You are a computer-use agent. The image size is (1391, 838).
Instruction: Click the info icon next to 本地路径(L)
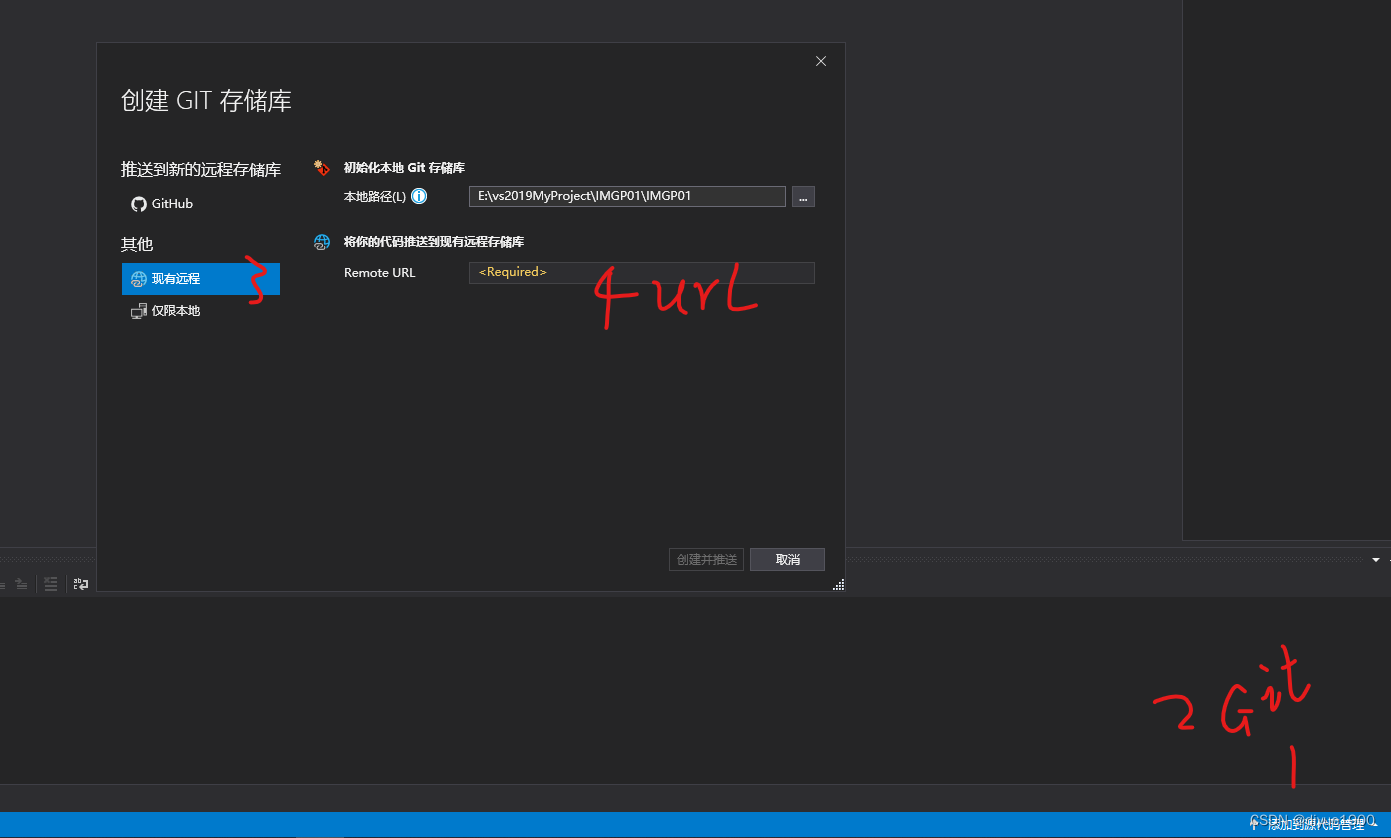tap(419, 196)
